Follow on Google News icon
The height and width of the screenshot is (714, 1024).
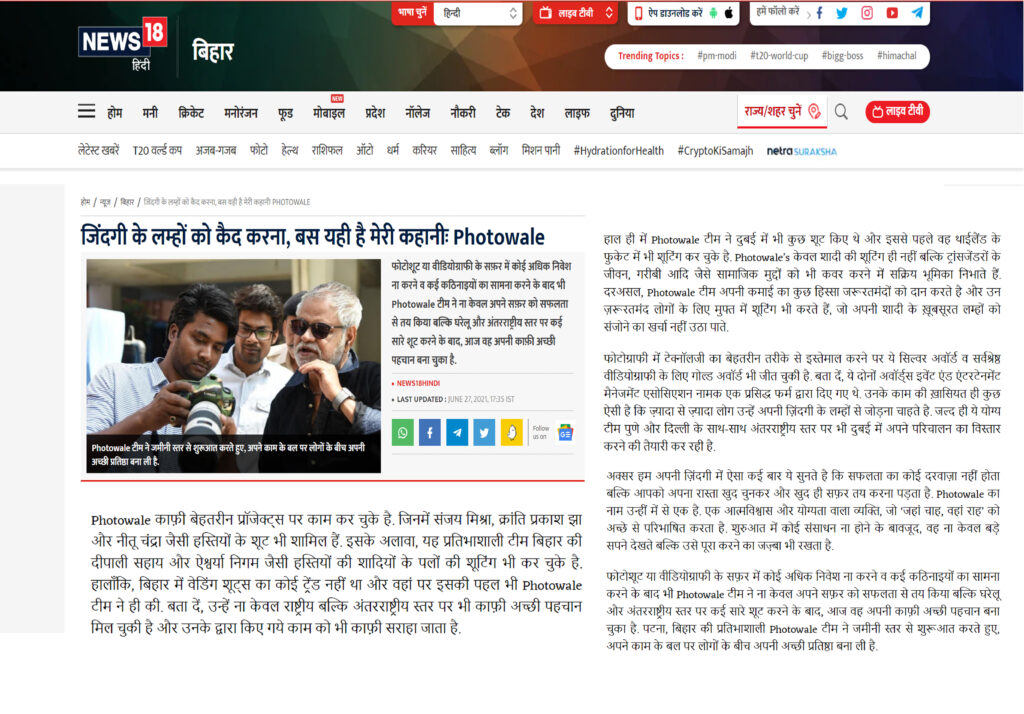pyautogui.click(x=565, y=432)
